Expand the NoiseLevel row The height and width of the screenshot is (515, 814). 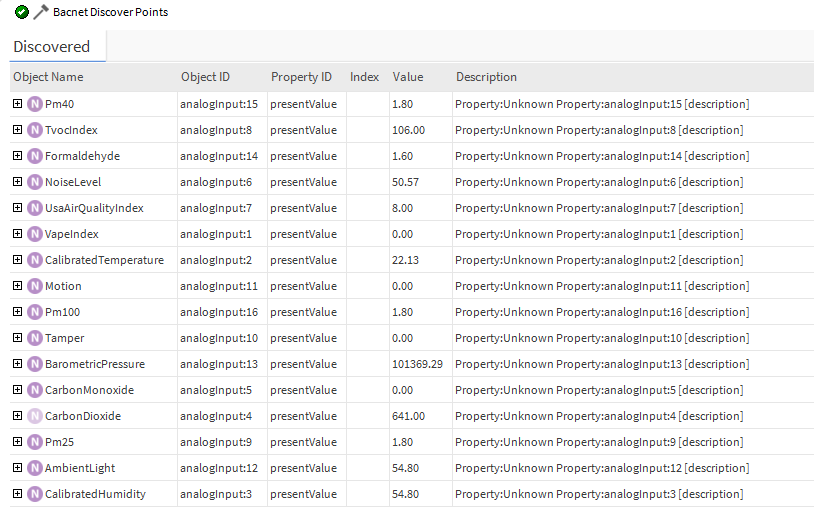(17, 182)
